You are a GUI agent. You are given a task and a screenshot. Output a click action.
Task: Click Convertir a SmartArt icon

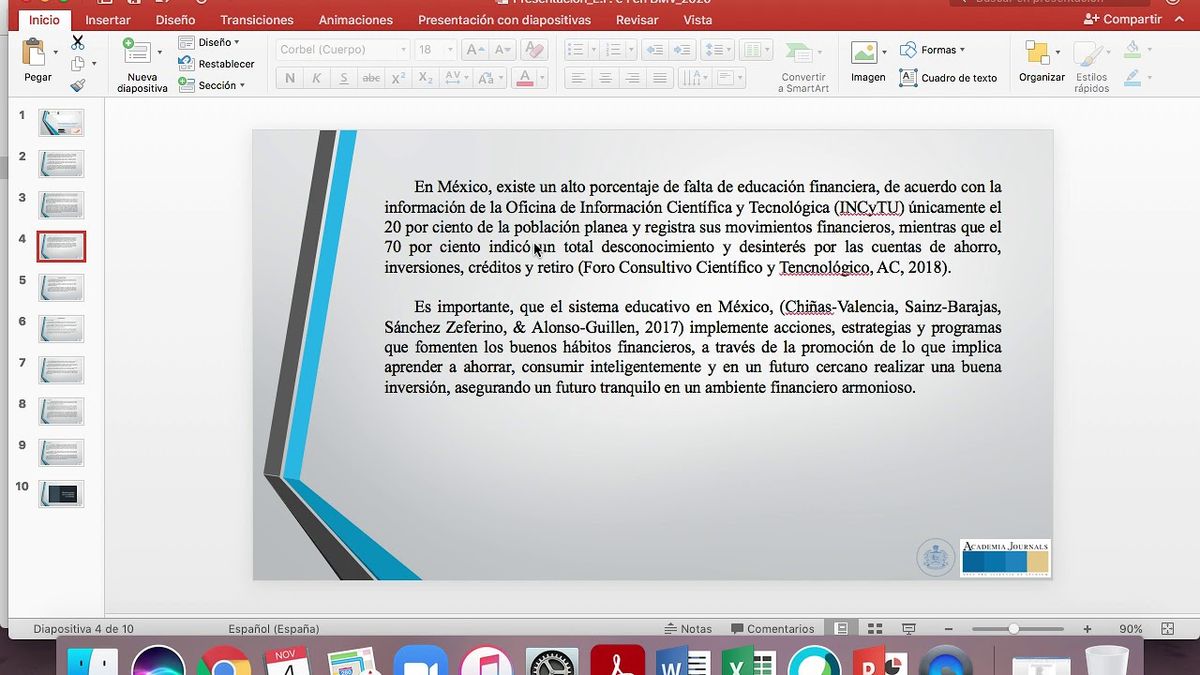800,53
